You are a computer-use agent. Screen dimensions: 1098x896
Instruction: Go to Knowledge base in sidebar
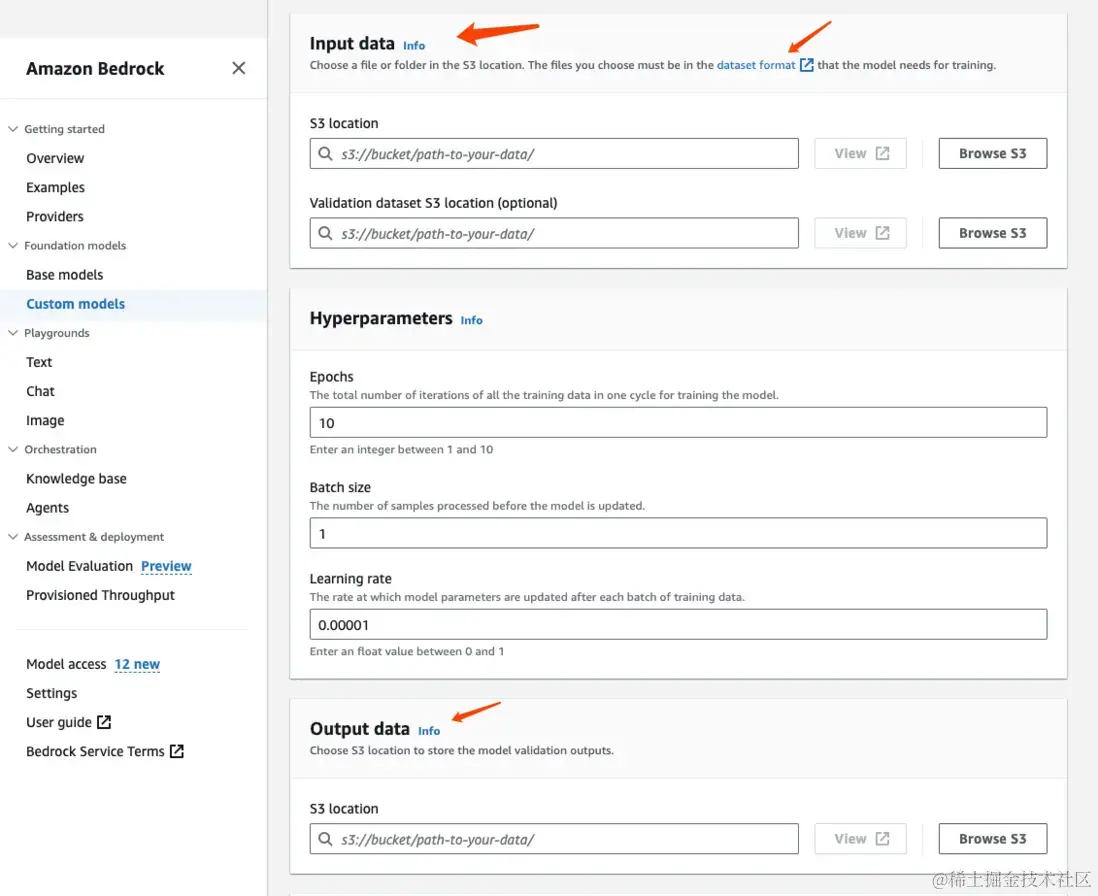pos(76,479)
